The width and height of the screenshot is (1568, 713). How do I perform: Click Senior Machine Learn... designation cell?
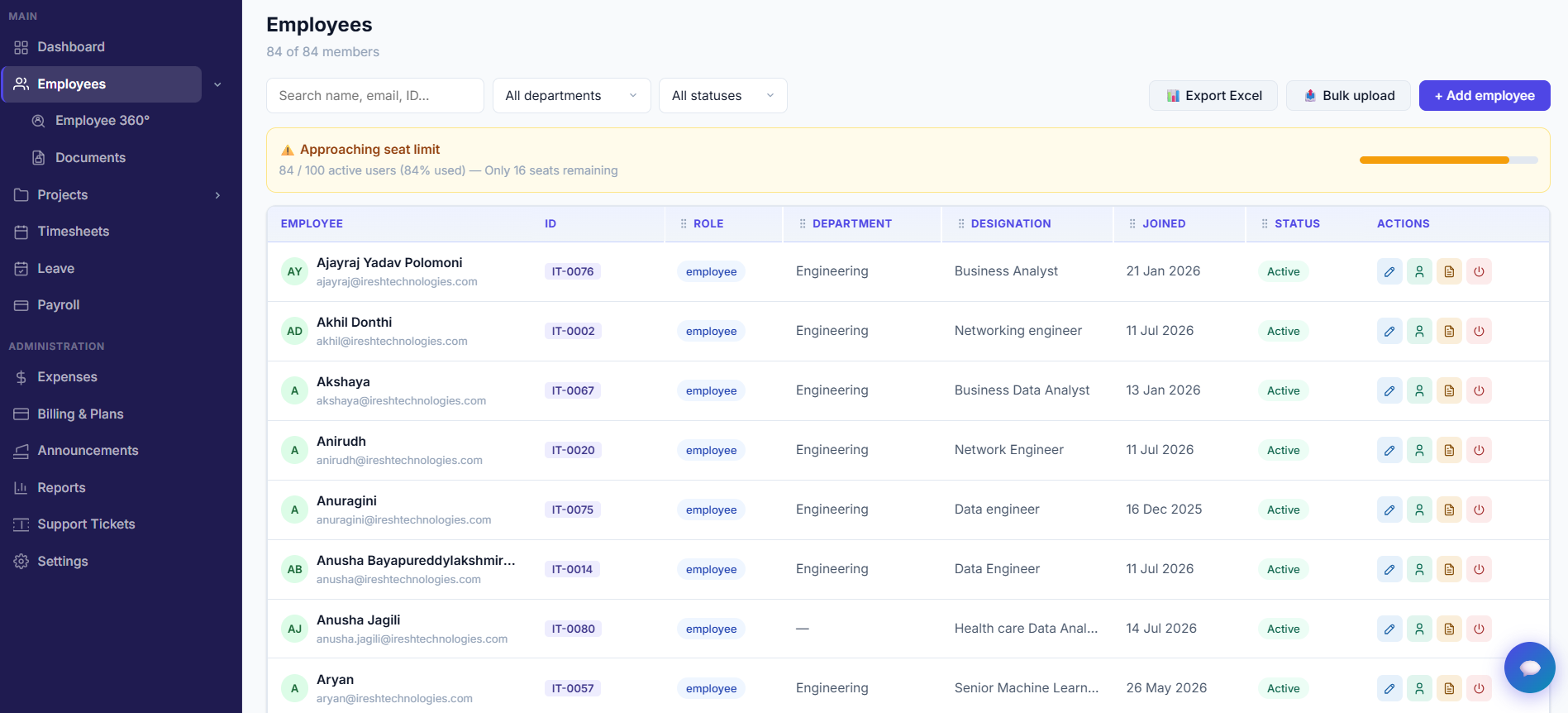coord(1027,688)
